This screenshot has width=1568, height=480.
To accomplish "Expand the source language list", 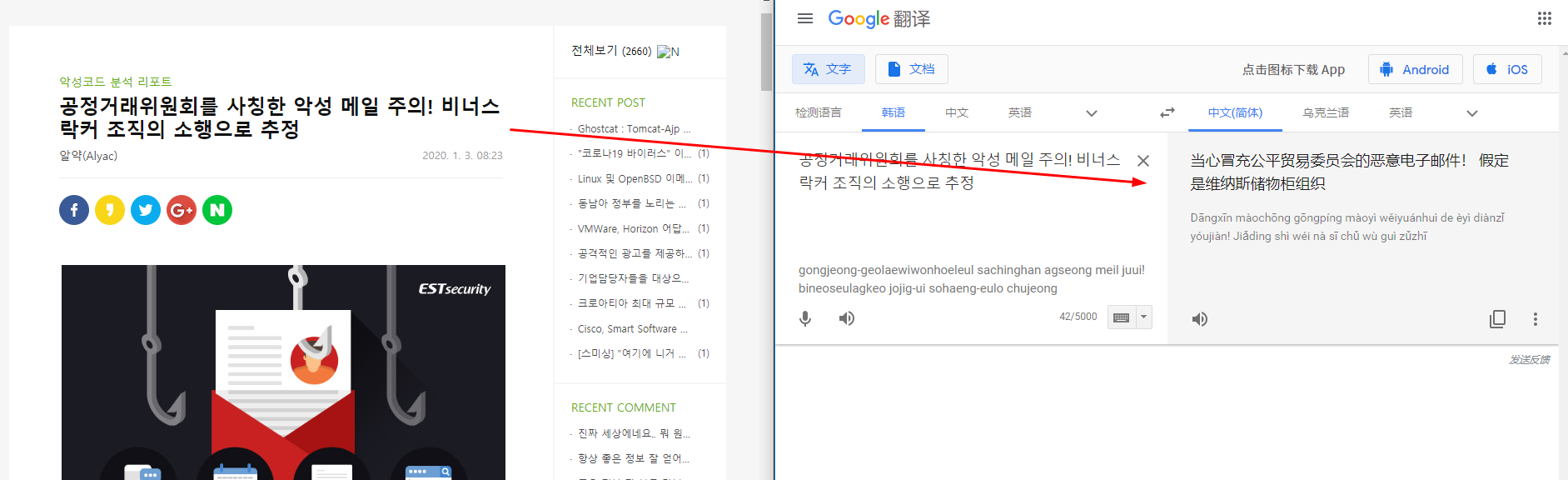I will point(1092,113).
